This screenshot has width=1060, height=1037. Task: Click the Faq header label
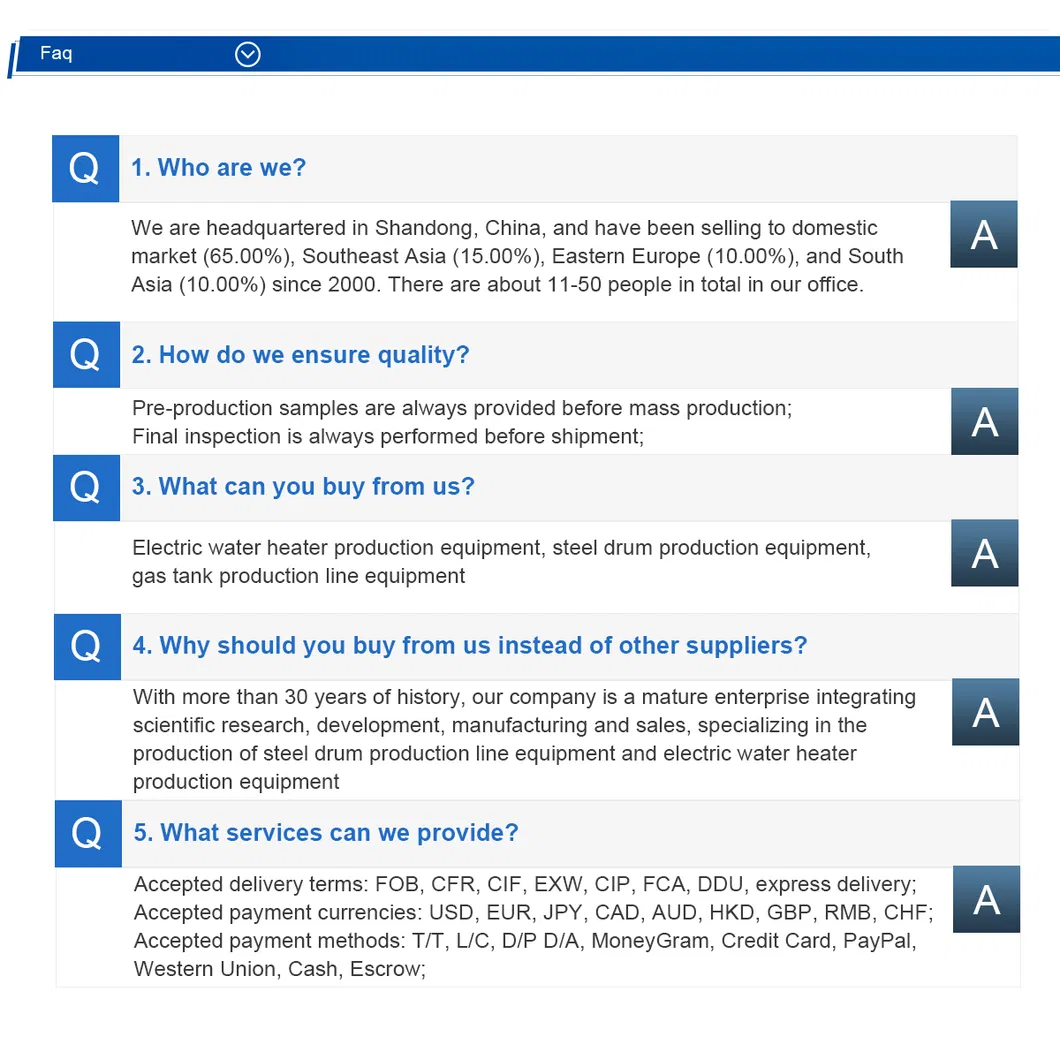click(x=56, y=53)
